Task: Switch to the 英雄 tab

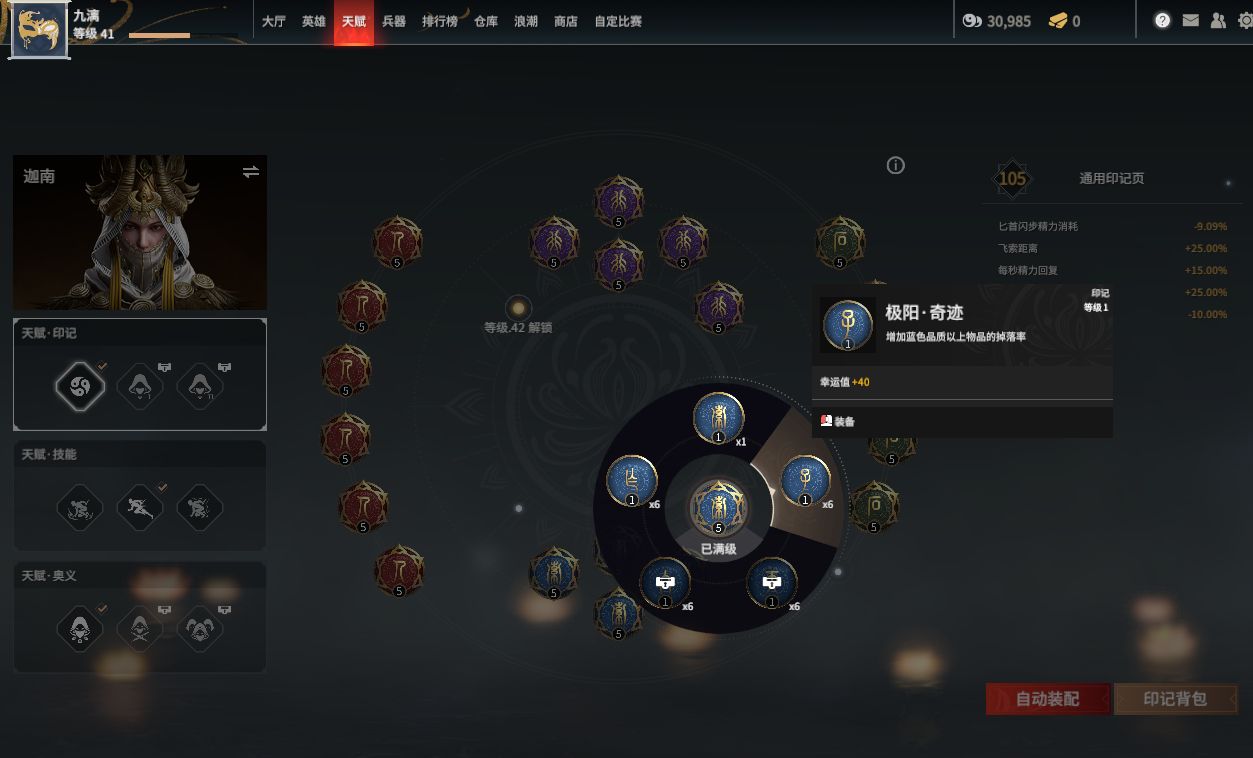Action: click(314, 21)
